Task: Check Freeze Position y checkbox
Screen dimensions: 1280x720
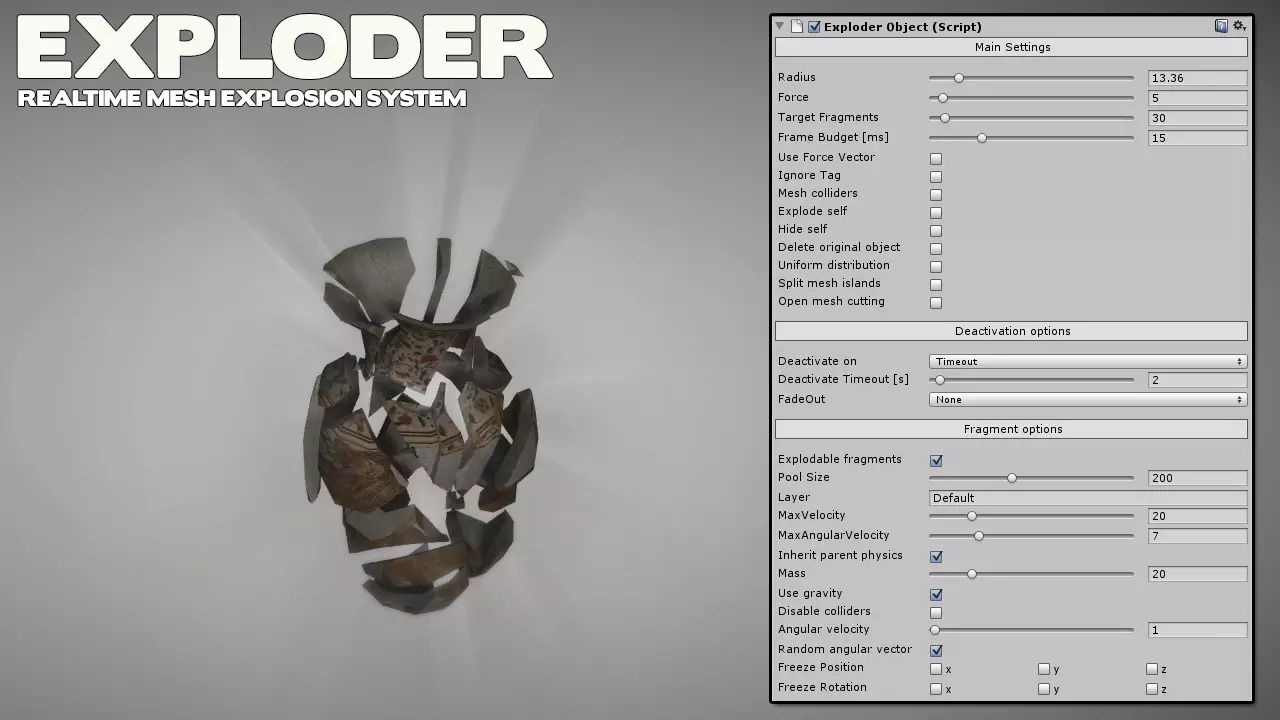Action: point(1044,669)
